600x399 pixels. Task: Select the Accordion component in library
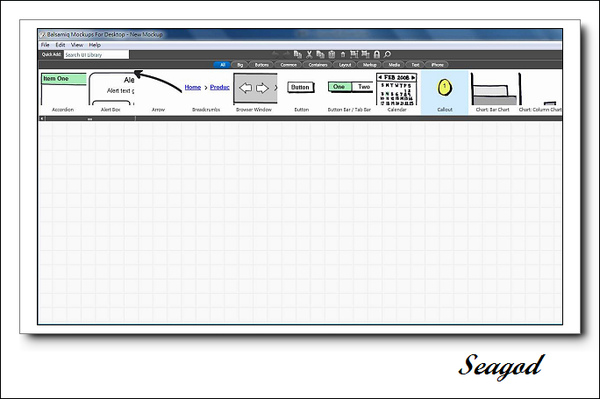(x=63, y=92)
